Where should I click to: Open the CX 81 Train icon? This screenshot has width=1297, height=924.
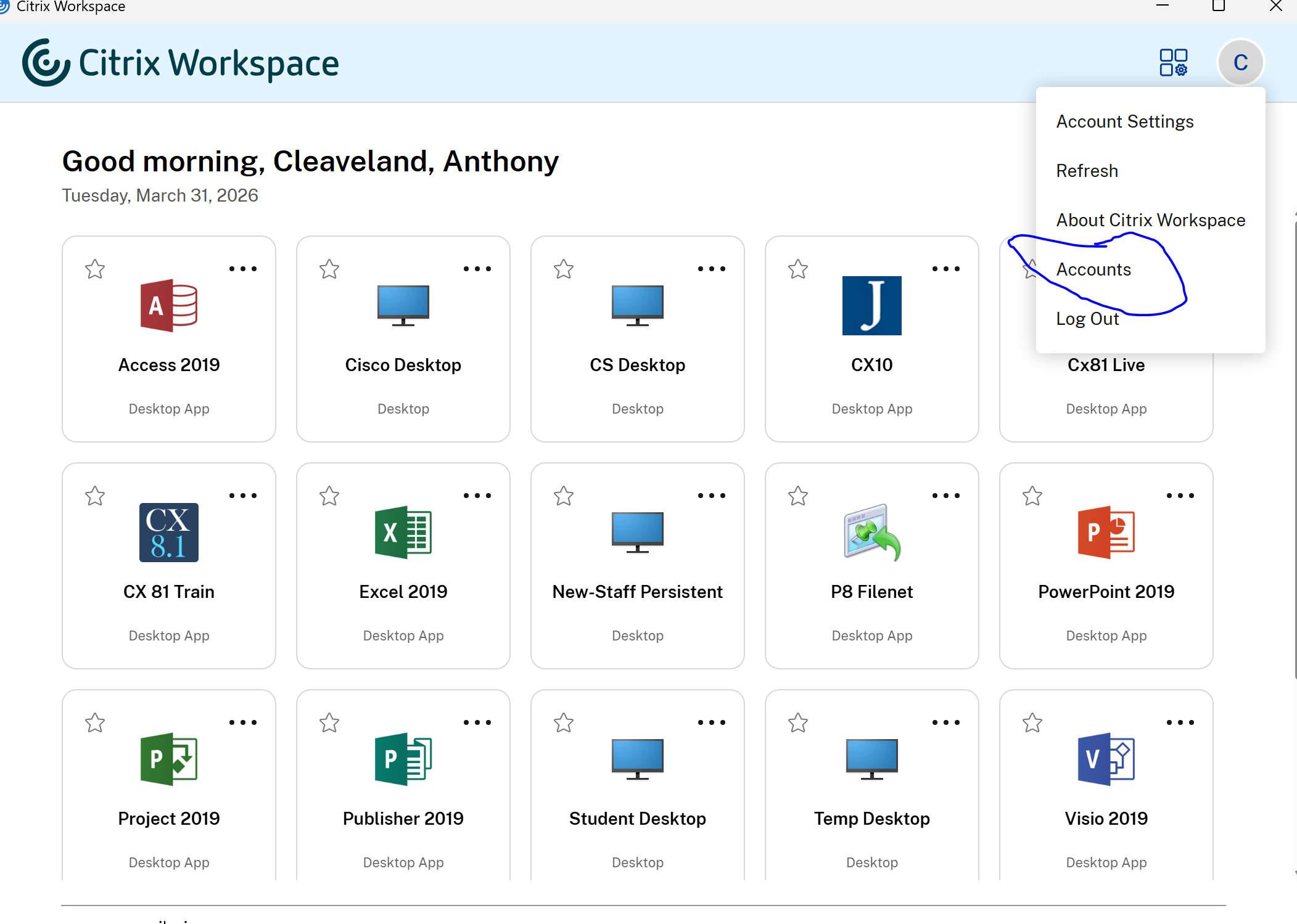(x=168, y=532)
